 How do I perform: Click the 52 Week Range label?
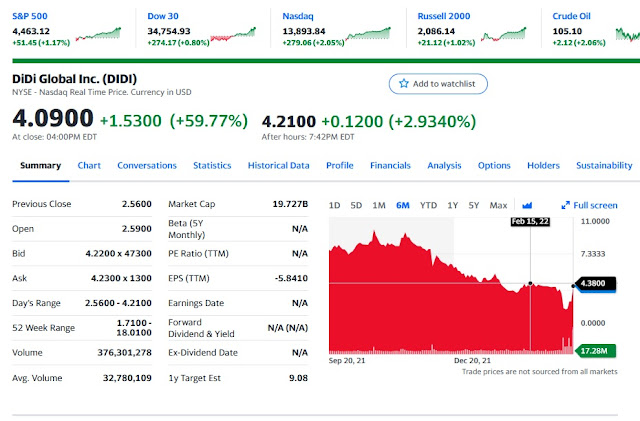pos(44,328)
